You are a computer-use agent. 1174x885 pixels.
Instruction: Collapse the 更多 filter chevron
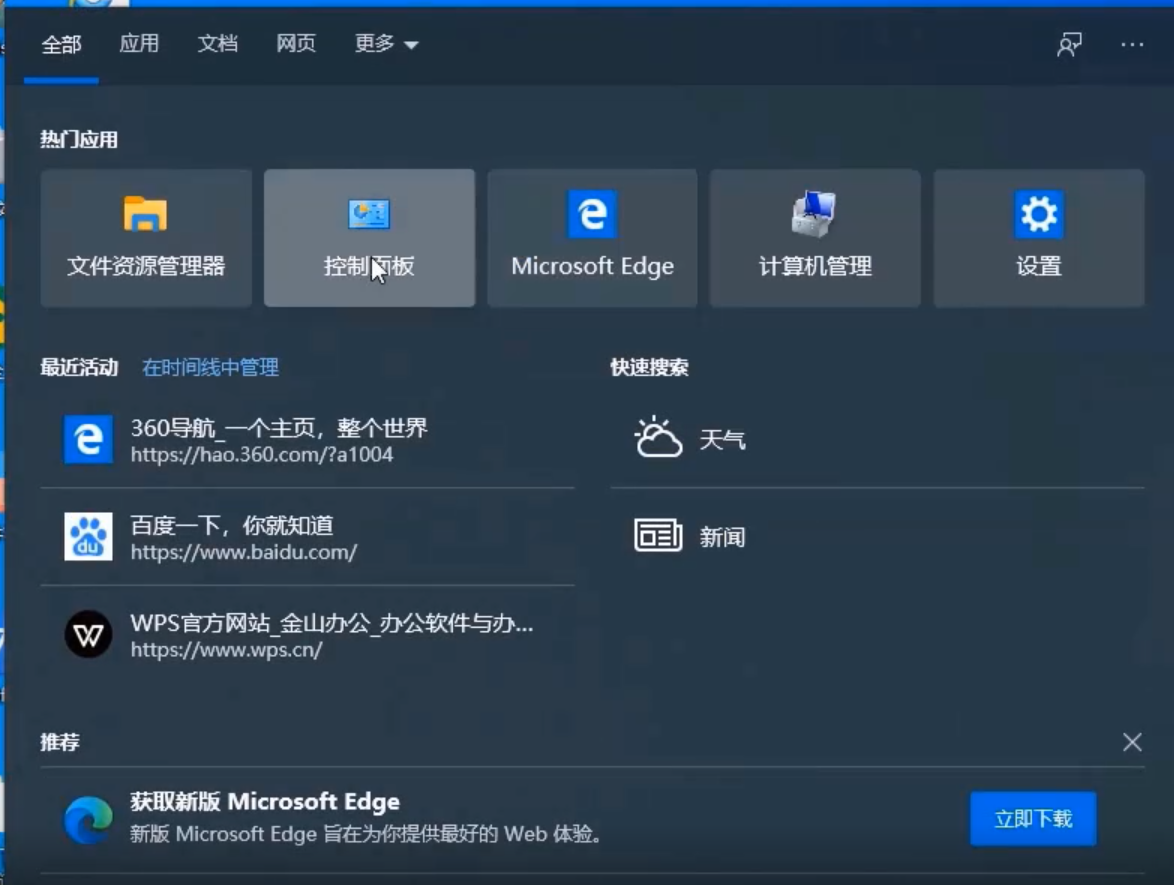[x=414, y=45]
